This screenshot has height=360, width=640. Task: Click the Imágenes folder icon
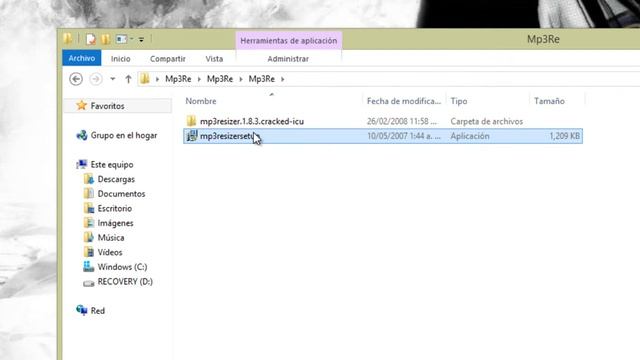(x=89, y=223)
